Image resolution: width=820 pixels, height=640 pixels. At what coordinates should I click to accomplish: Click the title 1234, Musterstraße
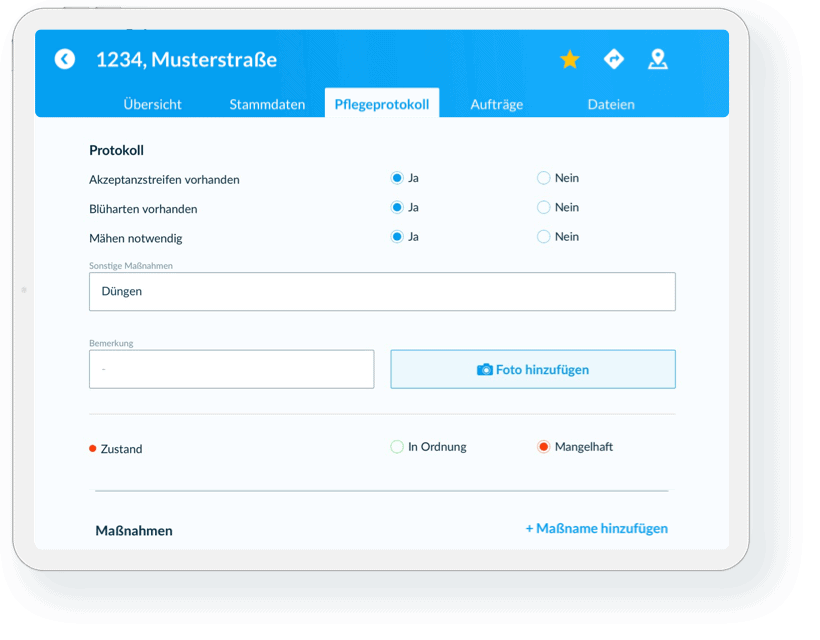click(x=186, y=60)
